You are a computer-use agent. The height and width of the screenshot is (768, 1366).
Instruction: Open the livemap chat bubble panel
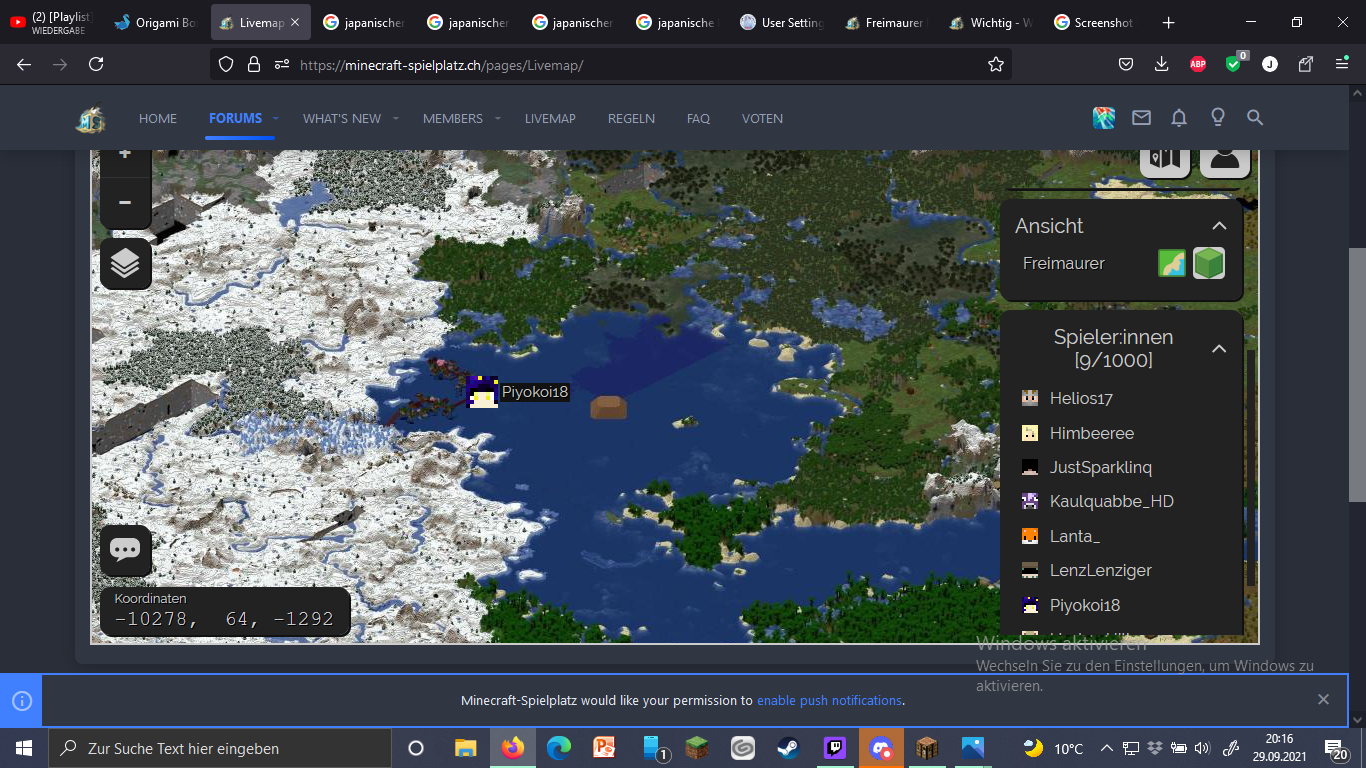125,550
